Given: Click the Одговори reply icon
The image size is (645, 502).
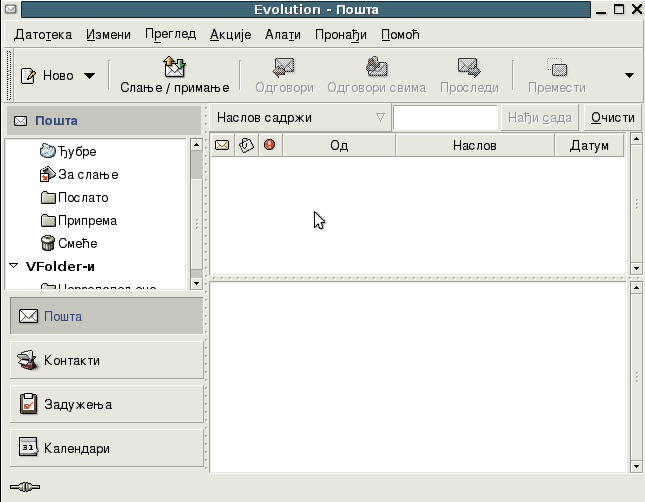Looking at the screenshot, I should [x=284, y=67].
